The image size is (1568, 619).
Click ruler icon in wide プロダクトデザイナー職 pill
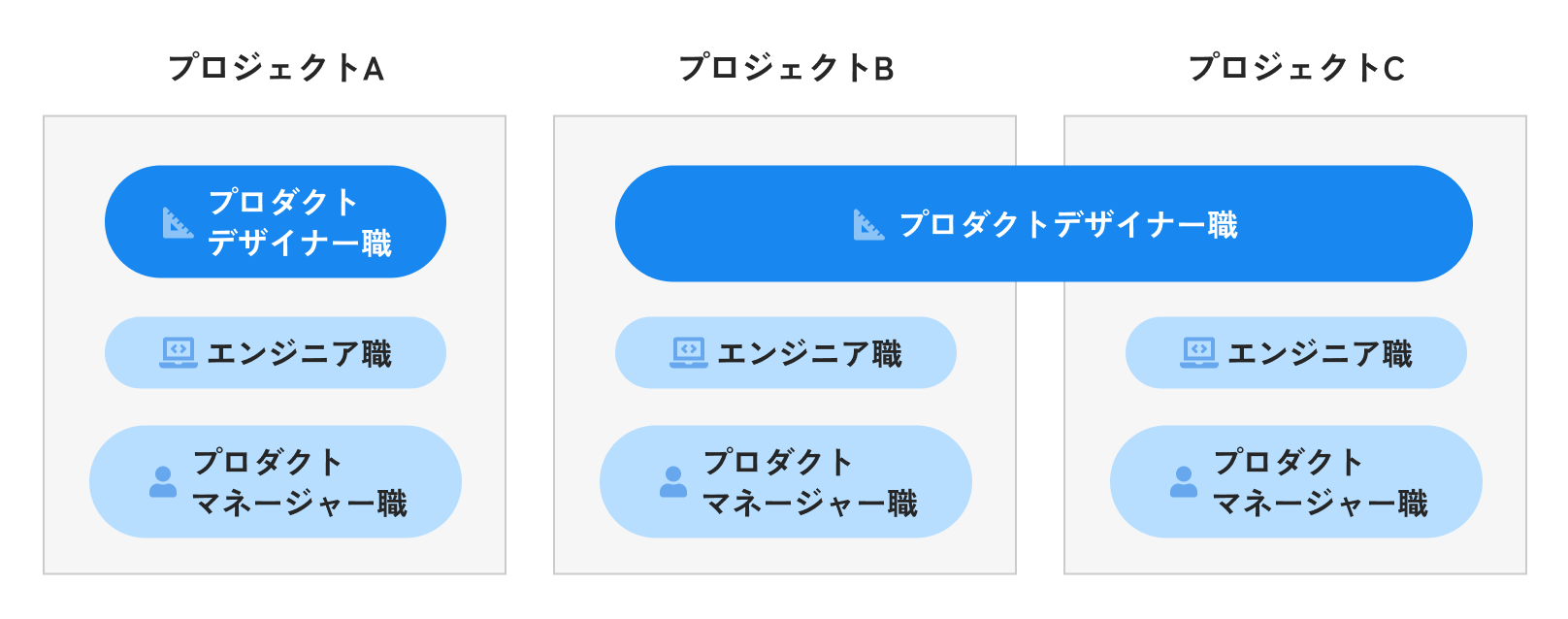click(x=869, y=224)
